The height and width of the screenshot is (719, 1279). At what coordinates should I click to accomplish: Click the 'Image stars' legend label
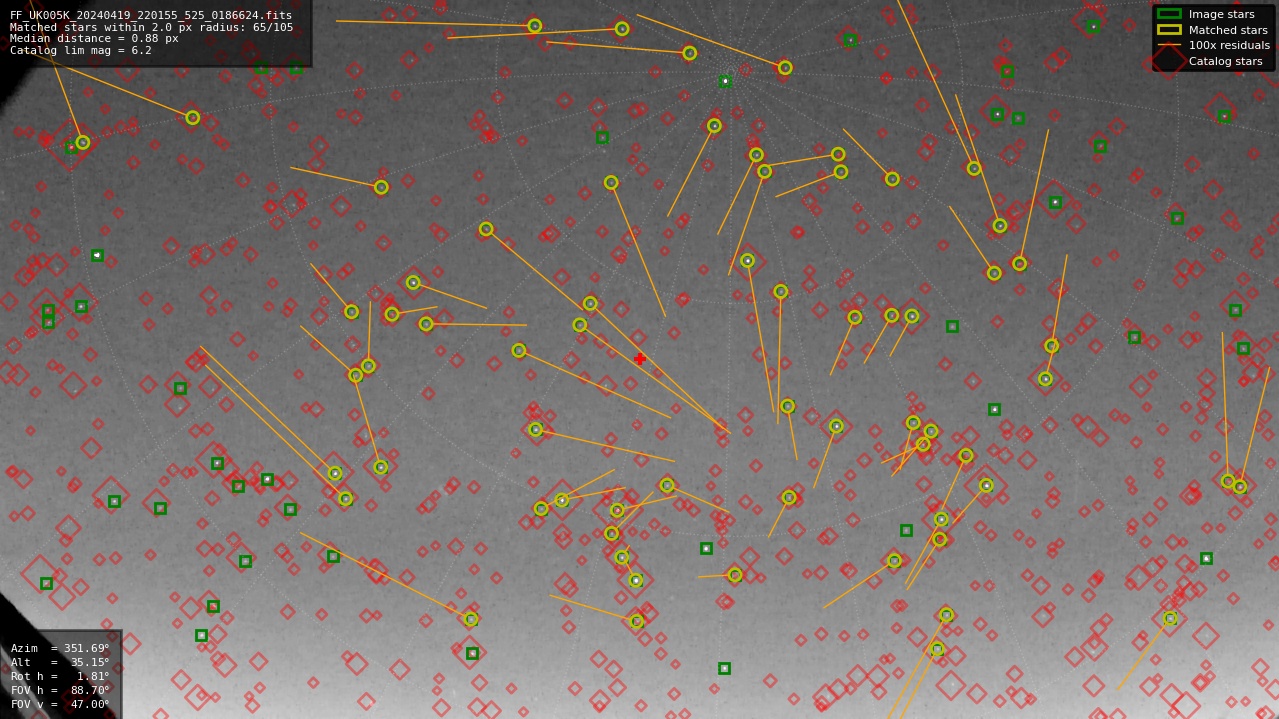pos(1221,14)
